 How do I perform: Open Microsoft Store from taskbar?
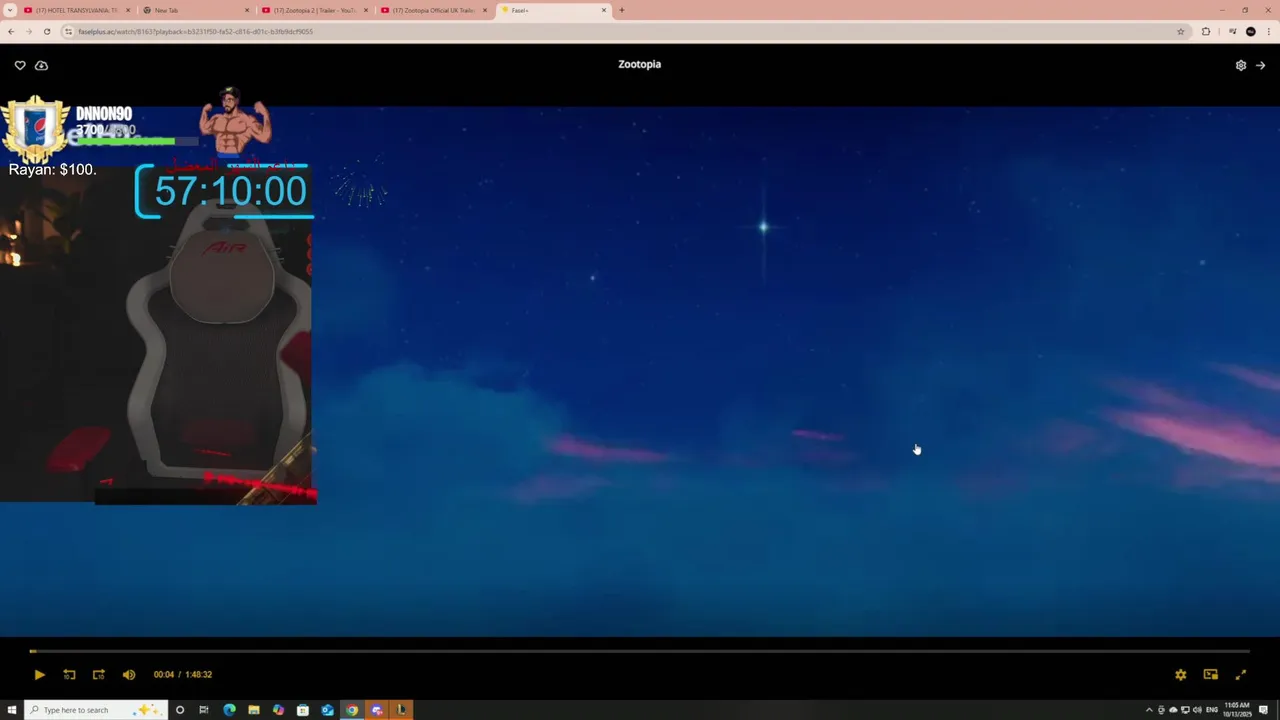click(303, 710)
